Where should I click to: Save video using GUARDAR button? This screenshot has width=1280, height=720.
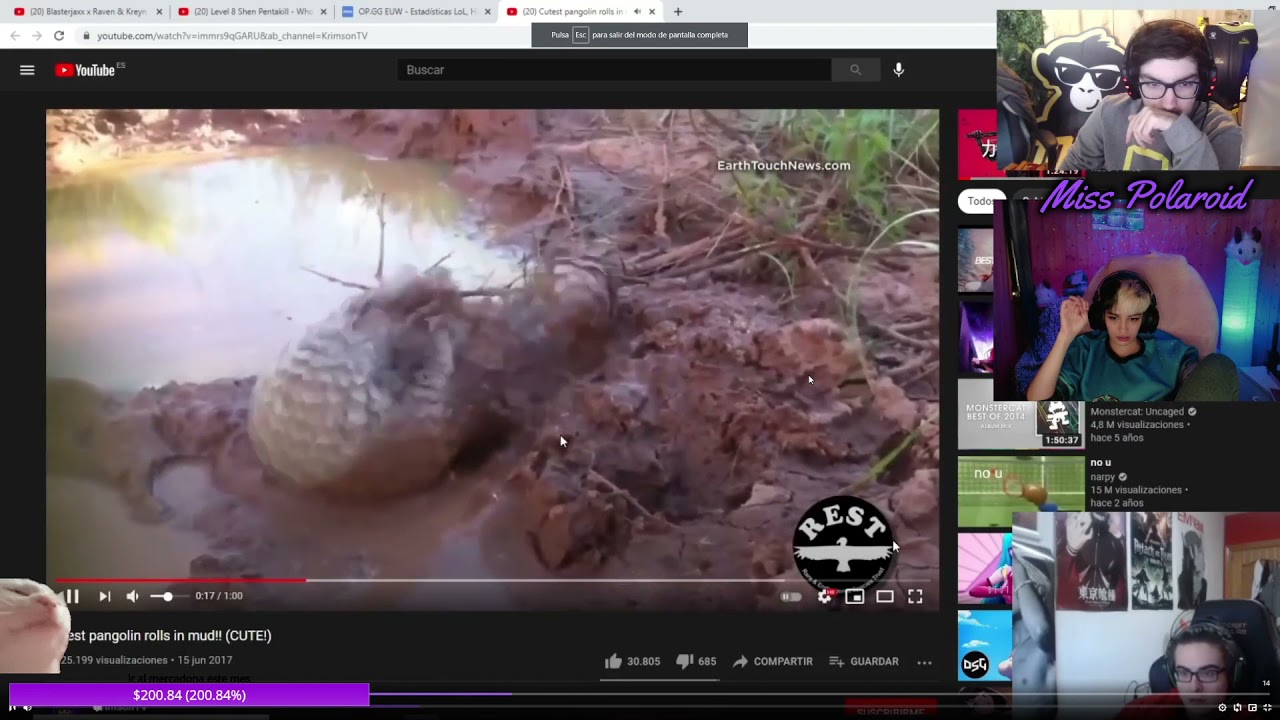click(865, 661)
